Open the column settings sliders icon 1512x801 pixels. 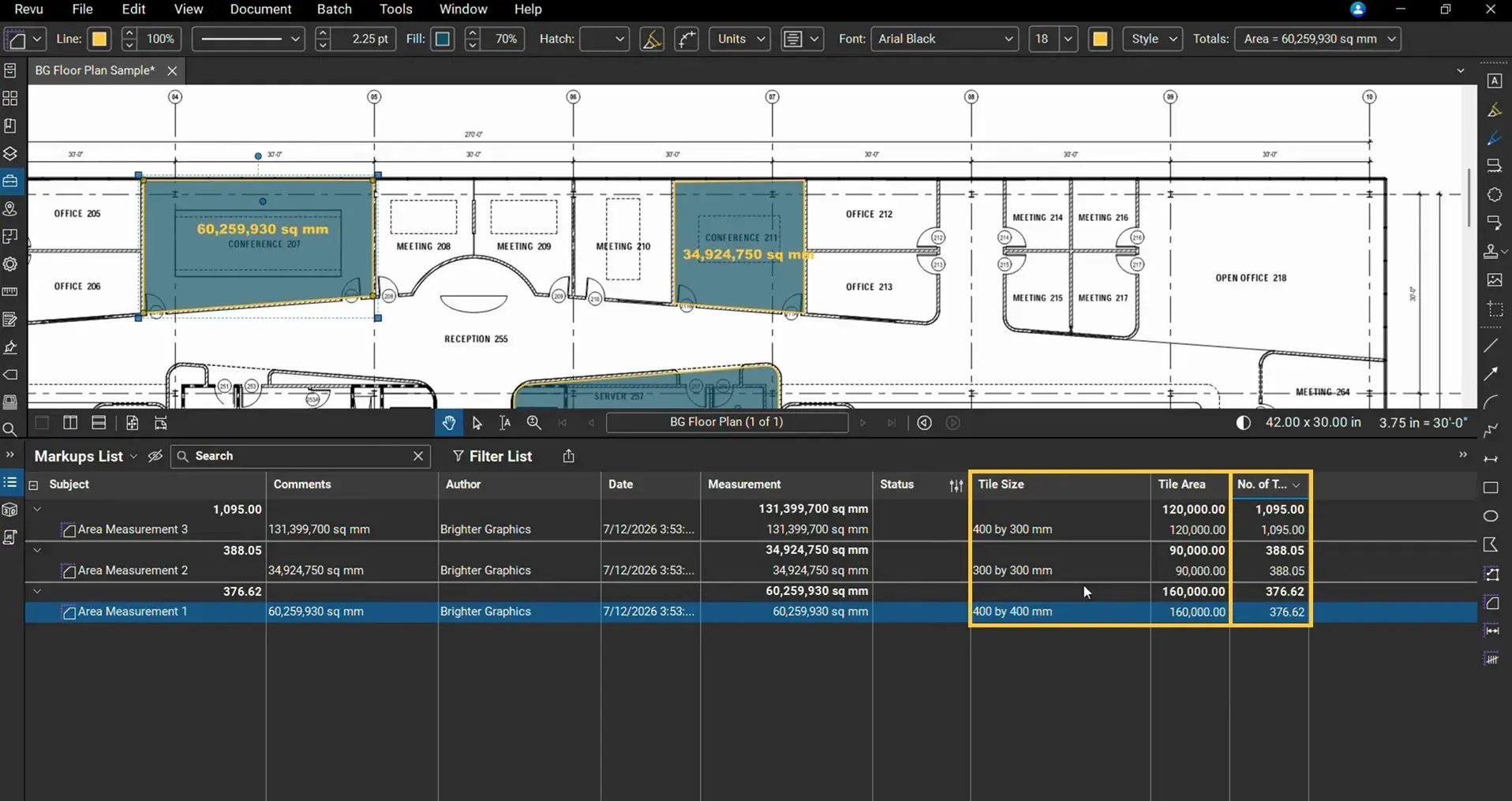[x=956, y=485]
